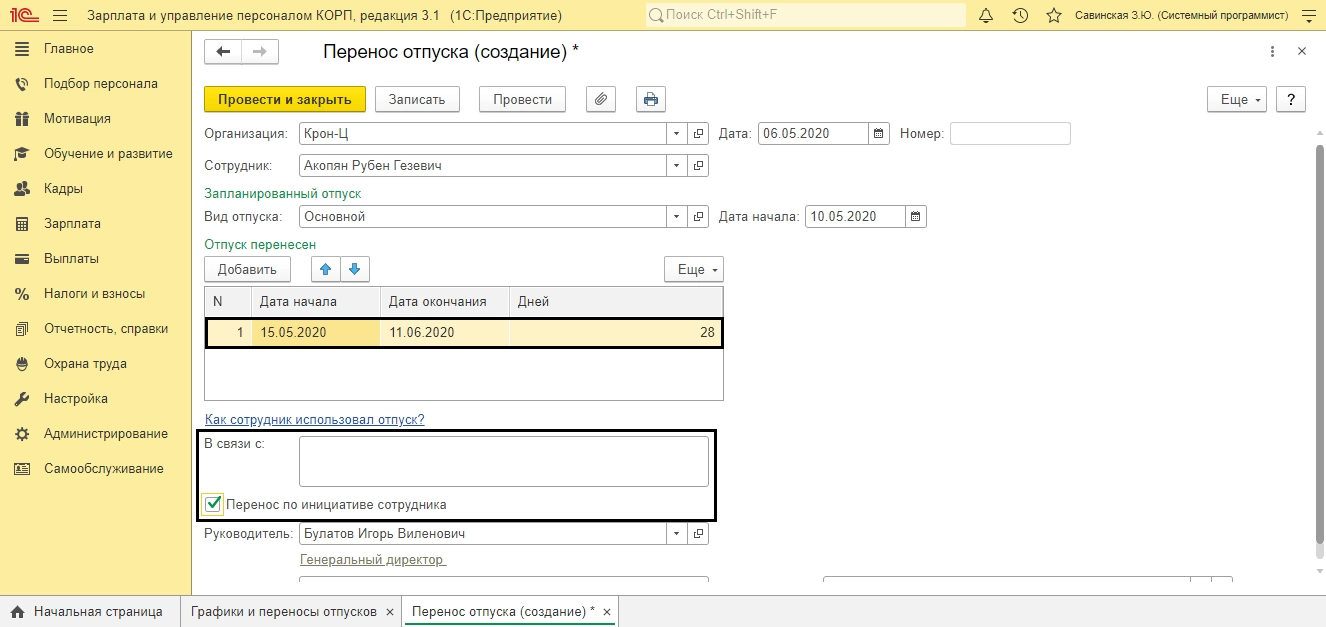Go forward with the right arrow
This screenshot has height=627, width=1326.
coord(260,52)
